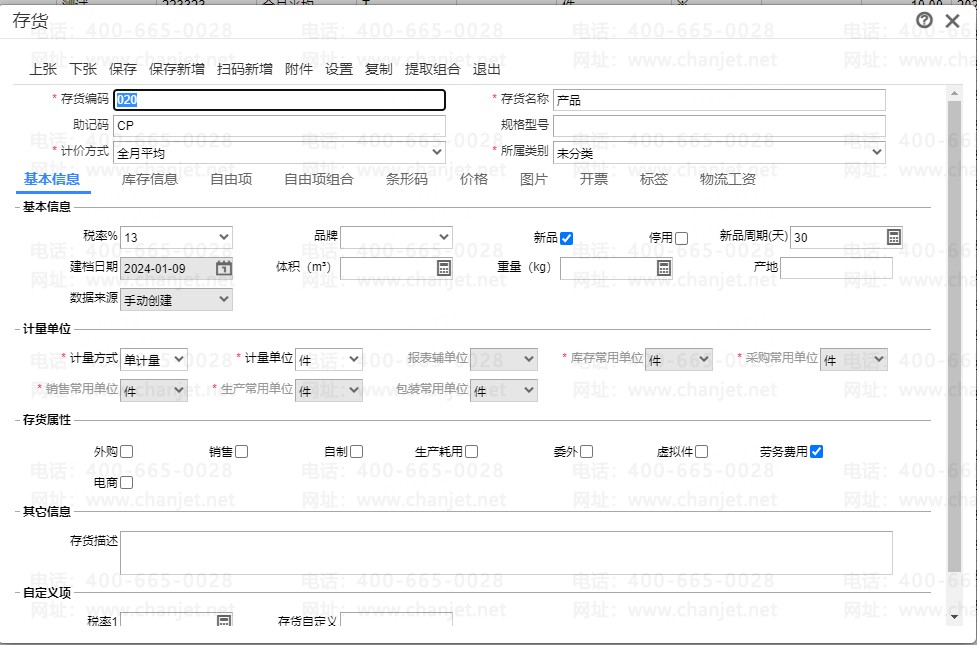Check the 生产耗用 attribute
Image resolution: width=977 pixels, height=645 pixels.
tap(472, 452)
